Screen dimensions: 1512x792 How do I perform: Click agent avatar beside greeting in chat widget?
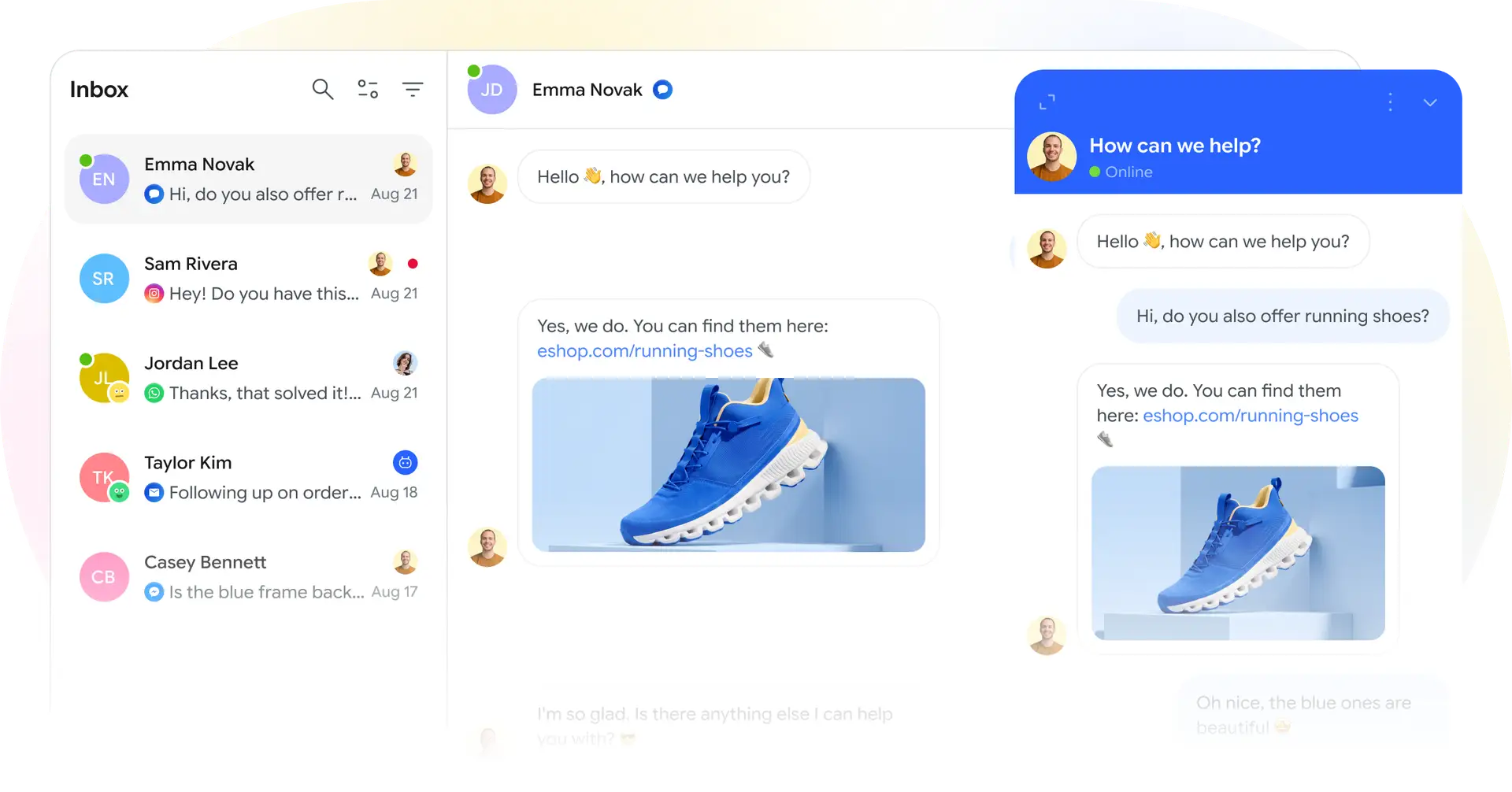point(1047,249)
